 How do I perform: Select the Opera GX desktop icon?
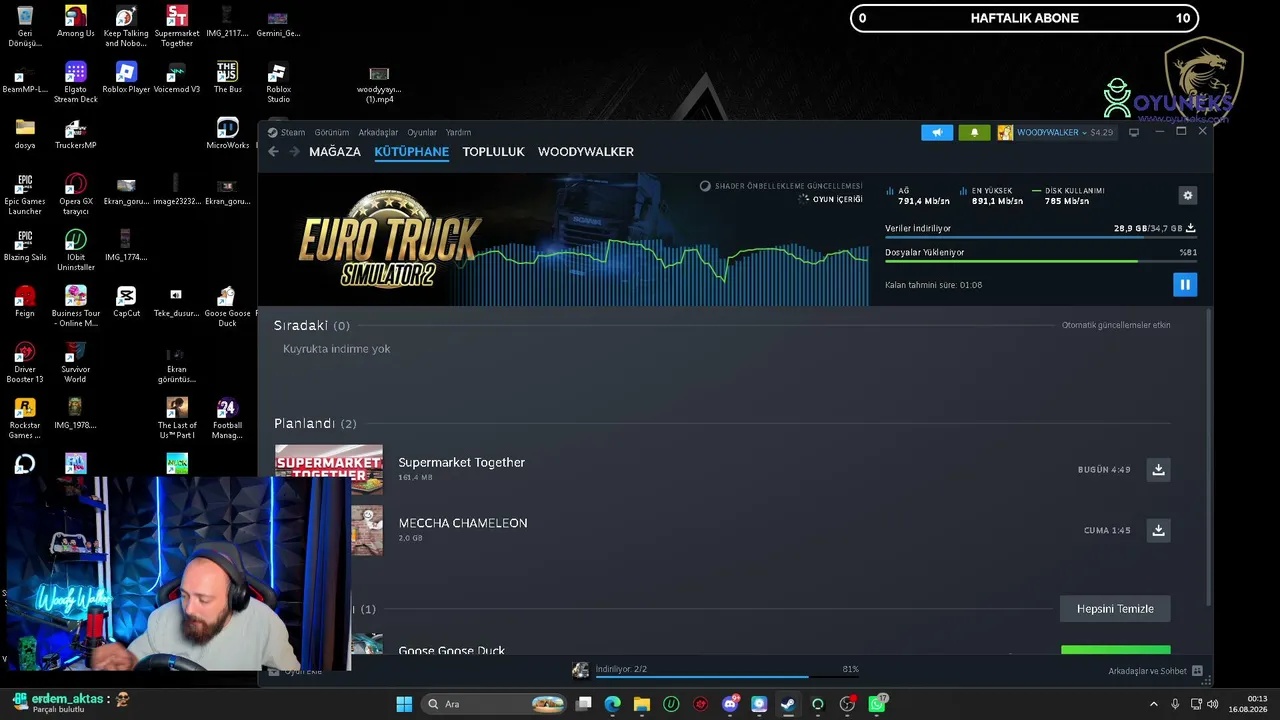76,194
